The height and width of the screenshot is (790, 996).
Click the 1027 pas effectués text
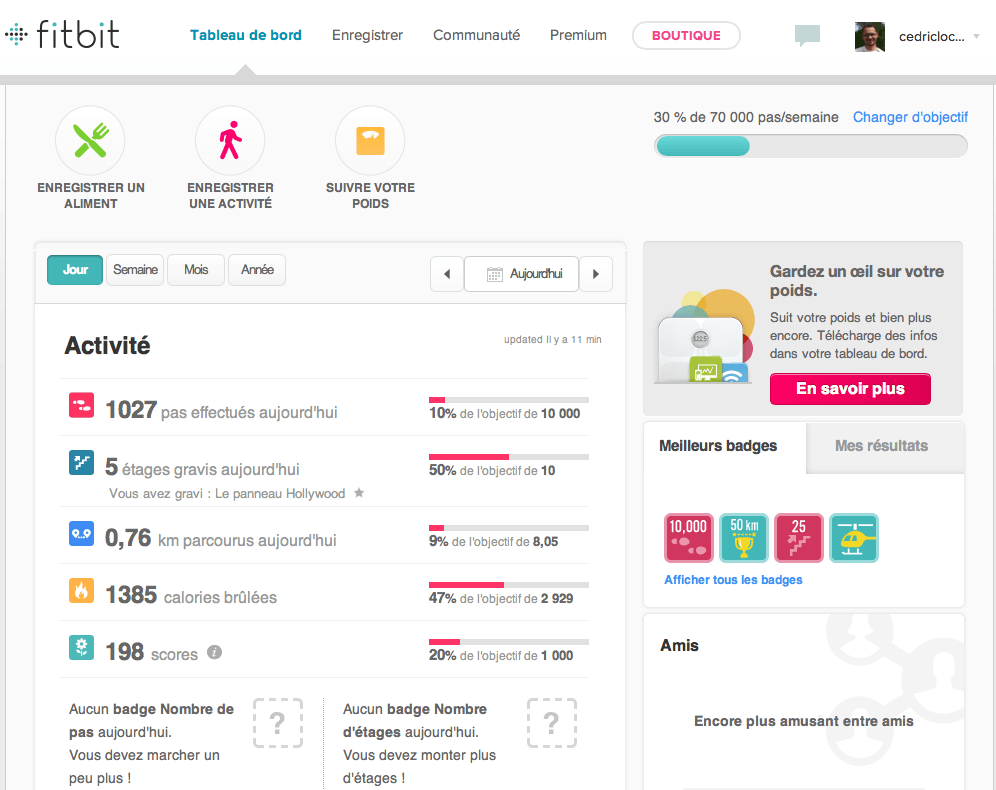[x=221, y=410]
